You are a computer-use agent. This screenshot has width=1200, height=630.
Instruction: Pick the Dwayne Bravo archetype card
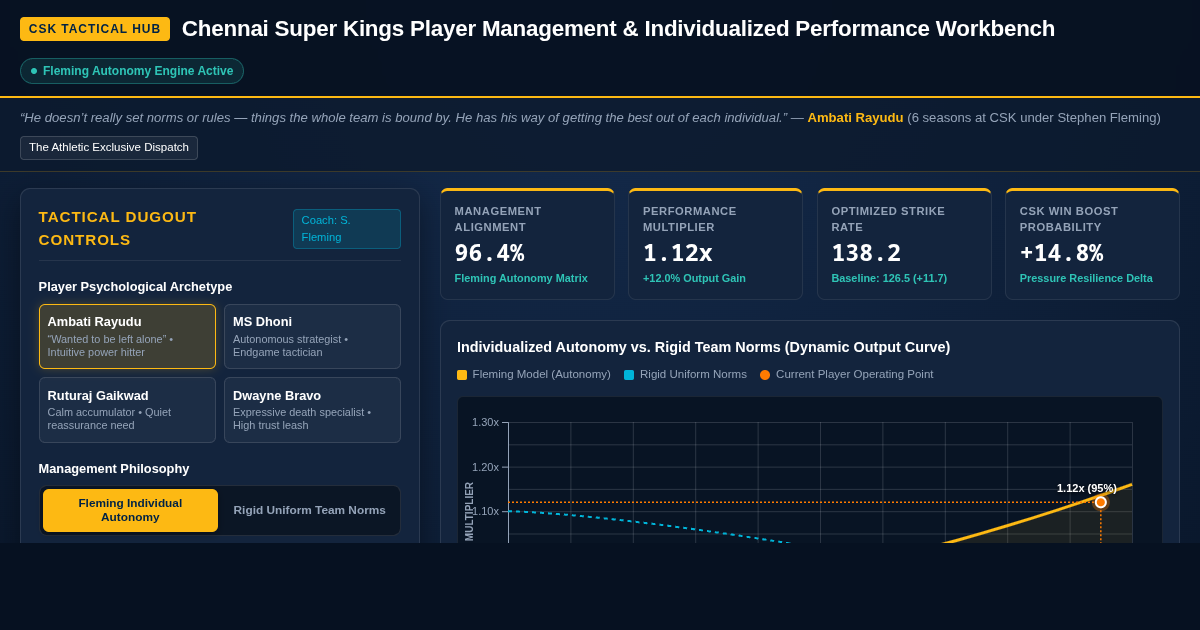[x=312, y=410]
